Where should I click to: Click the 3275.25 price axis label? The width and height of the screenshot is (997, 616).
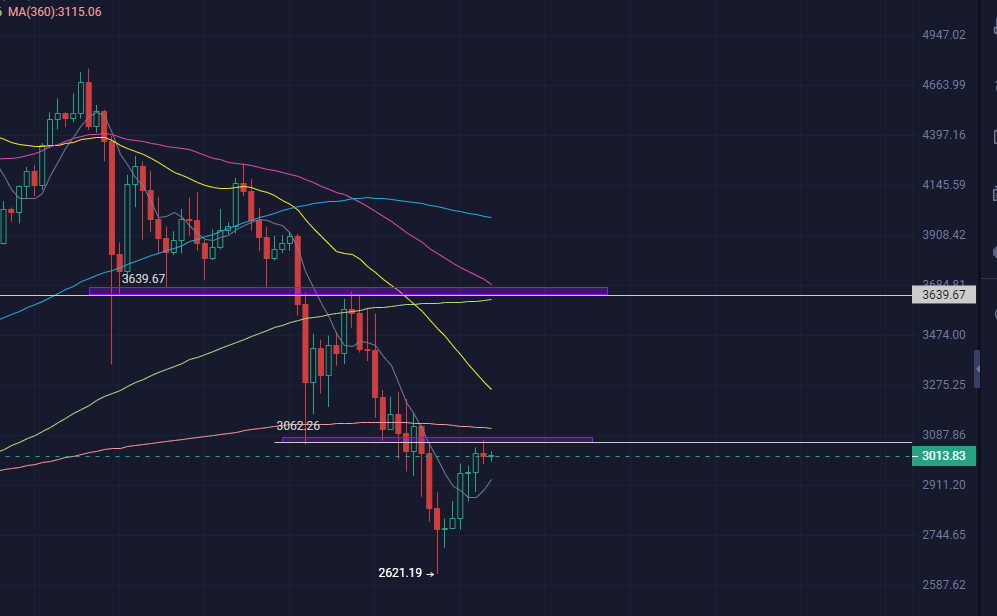943,384
